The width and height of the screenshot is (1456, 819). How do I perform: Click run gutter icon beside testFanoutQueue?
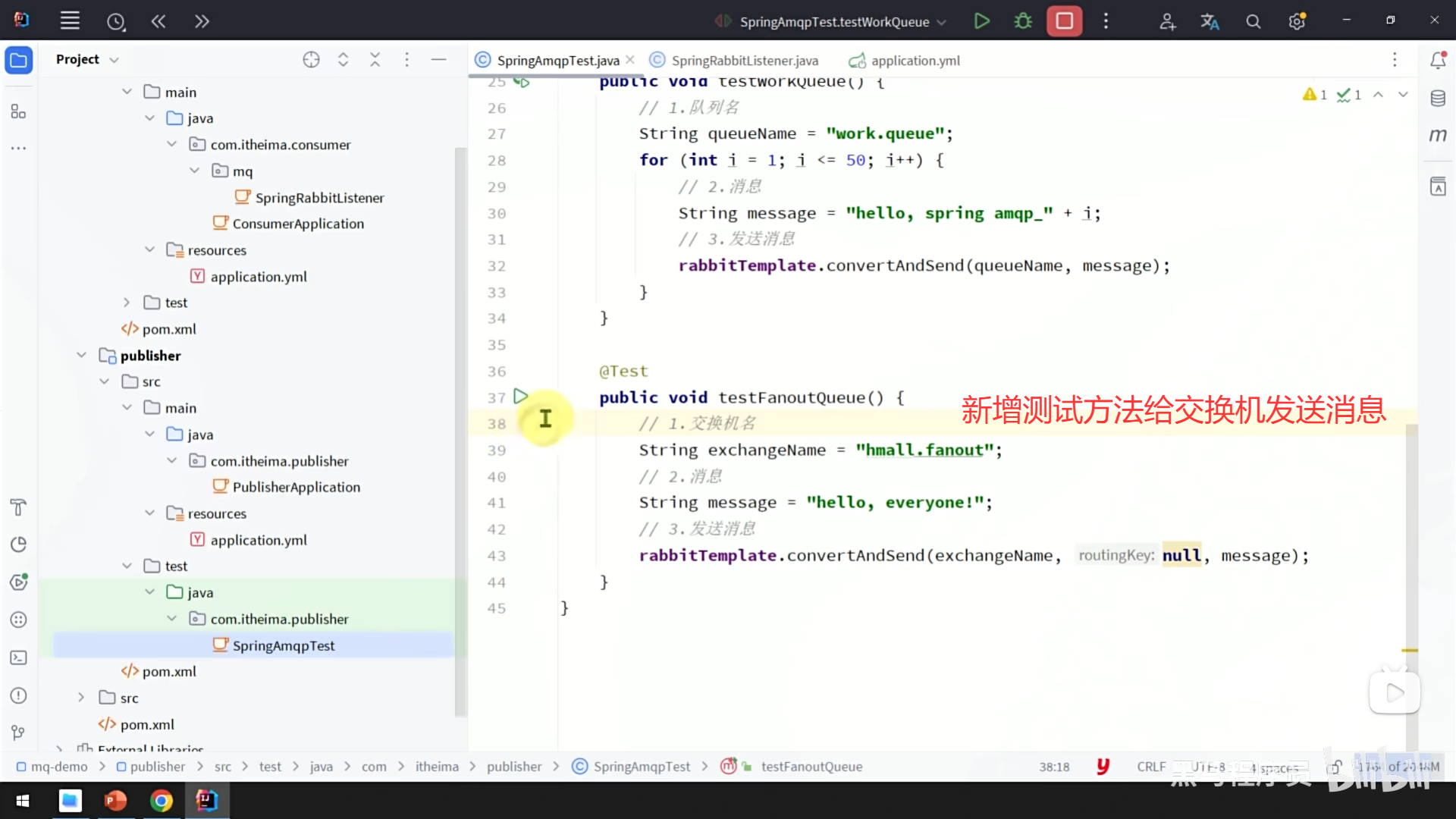coord(520,397)
